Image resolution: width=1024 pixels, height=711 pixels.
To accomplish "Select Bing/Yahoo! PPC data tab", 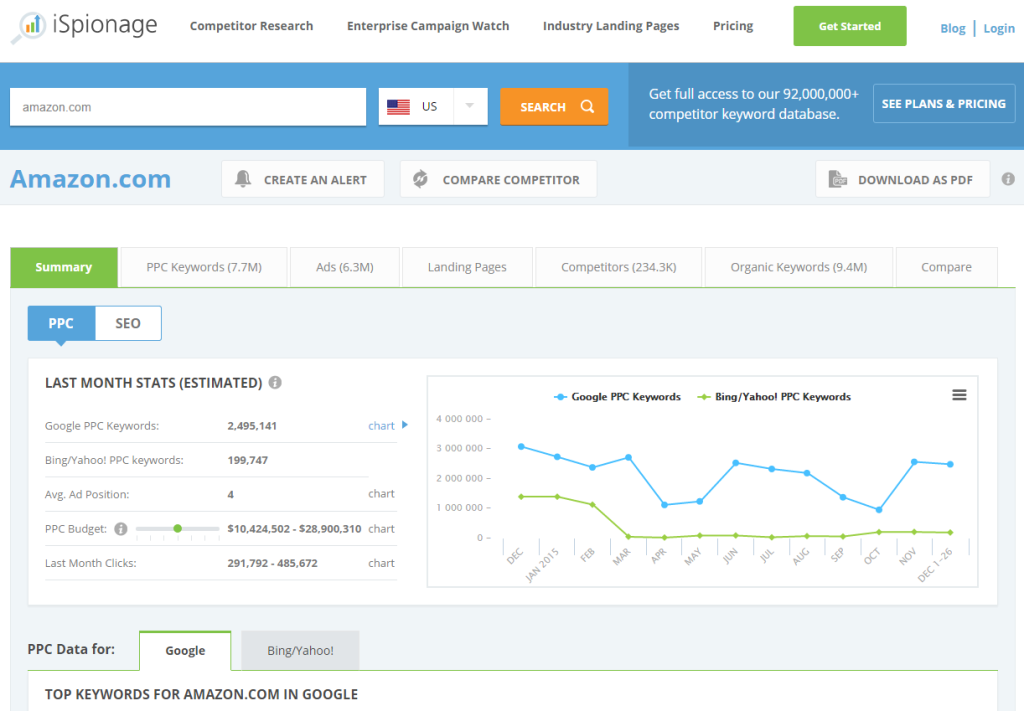I will [300, 650].
